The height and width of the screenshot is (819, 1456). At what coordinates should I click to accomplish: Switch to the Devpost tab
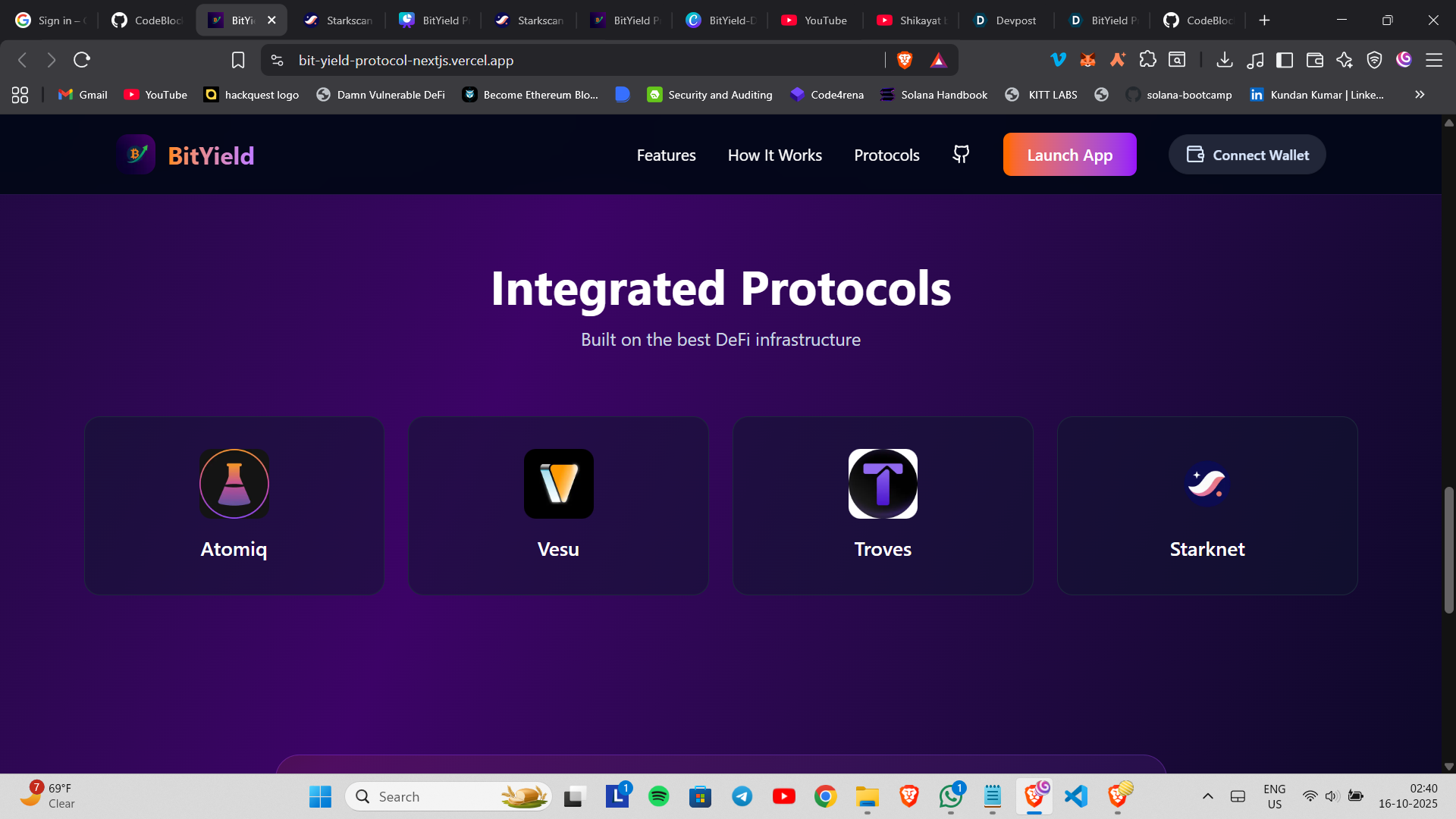pyautogui.click(x=1006, y=20)
